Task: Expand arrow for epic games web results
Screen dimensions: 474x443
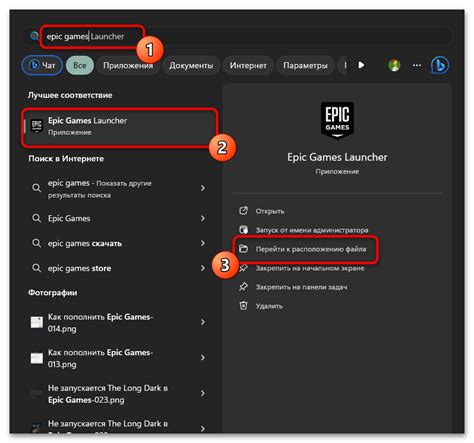Action: click(x=203, y=188)
